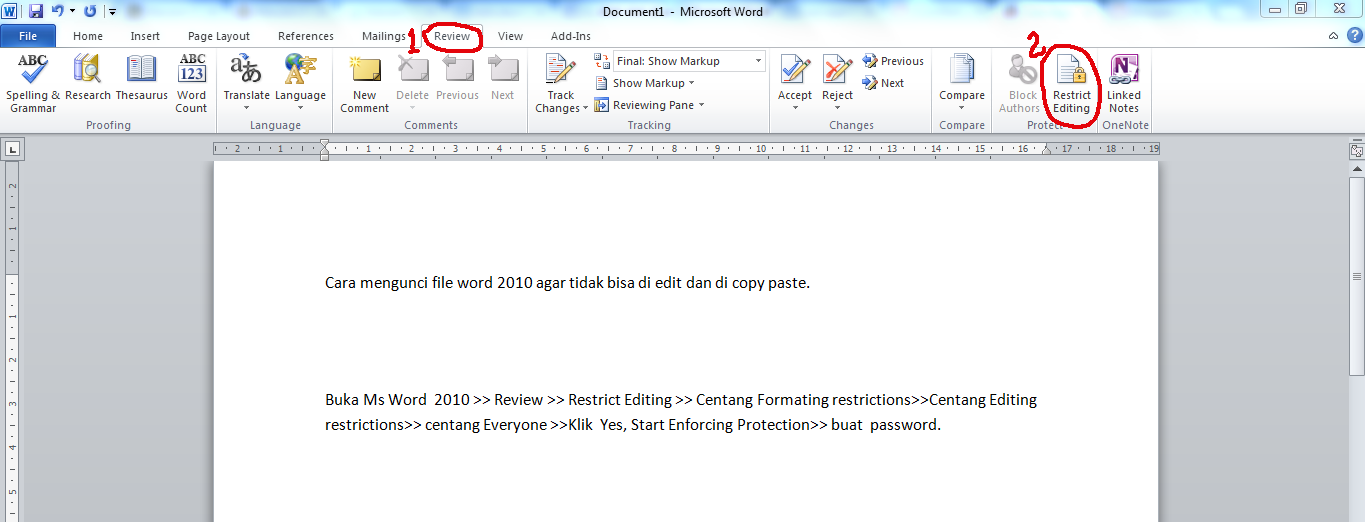
Task: Open Restrict Editing pane
Action: click(1071, 84)
